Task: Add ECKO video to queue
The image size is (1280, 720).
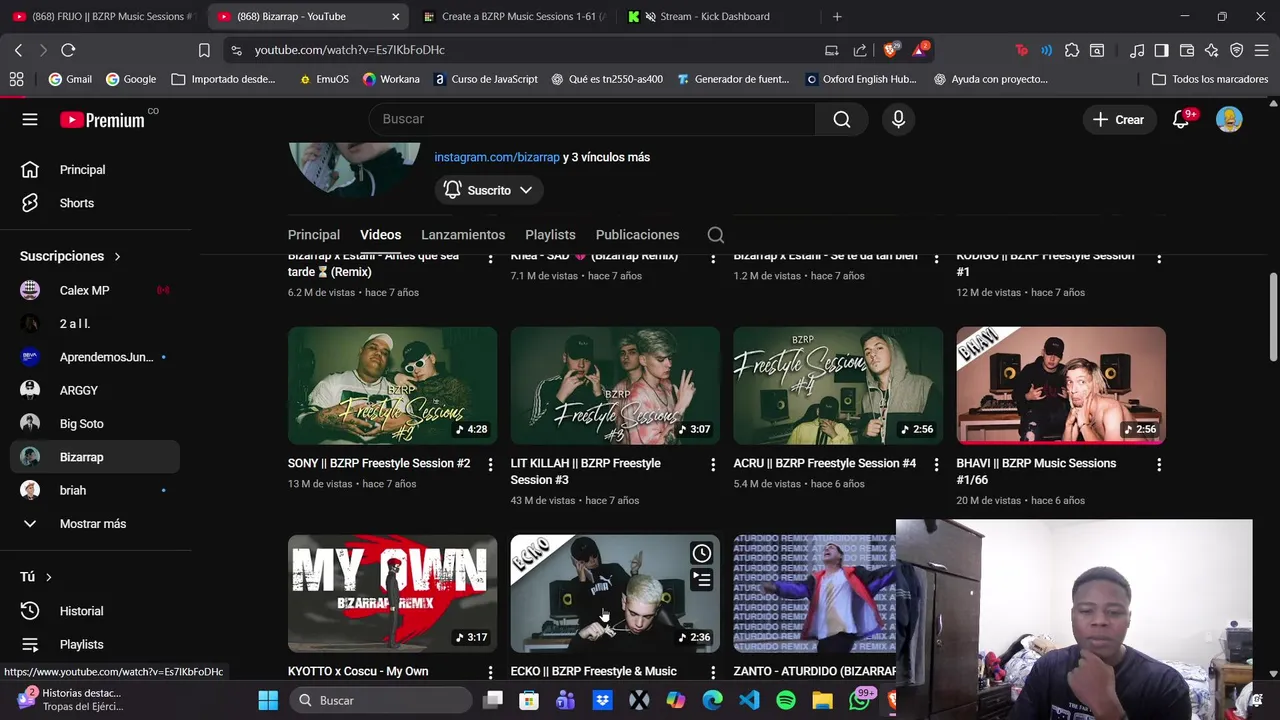Action: point(702,579)
